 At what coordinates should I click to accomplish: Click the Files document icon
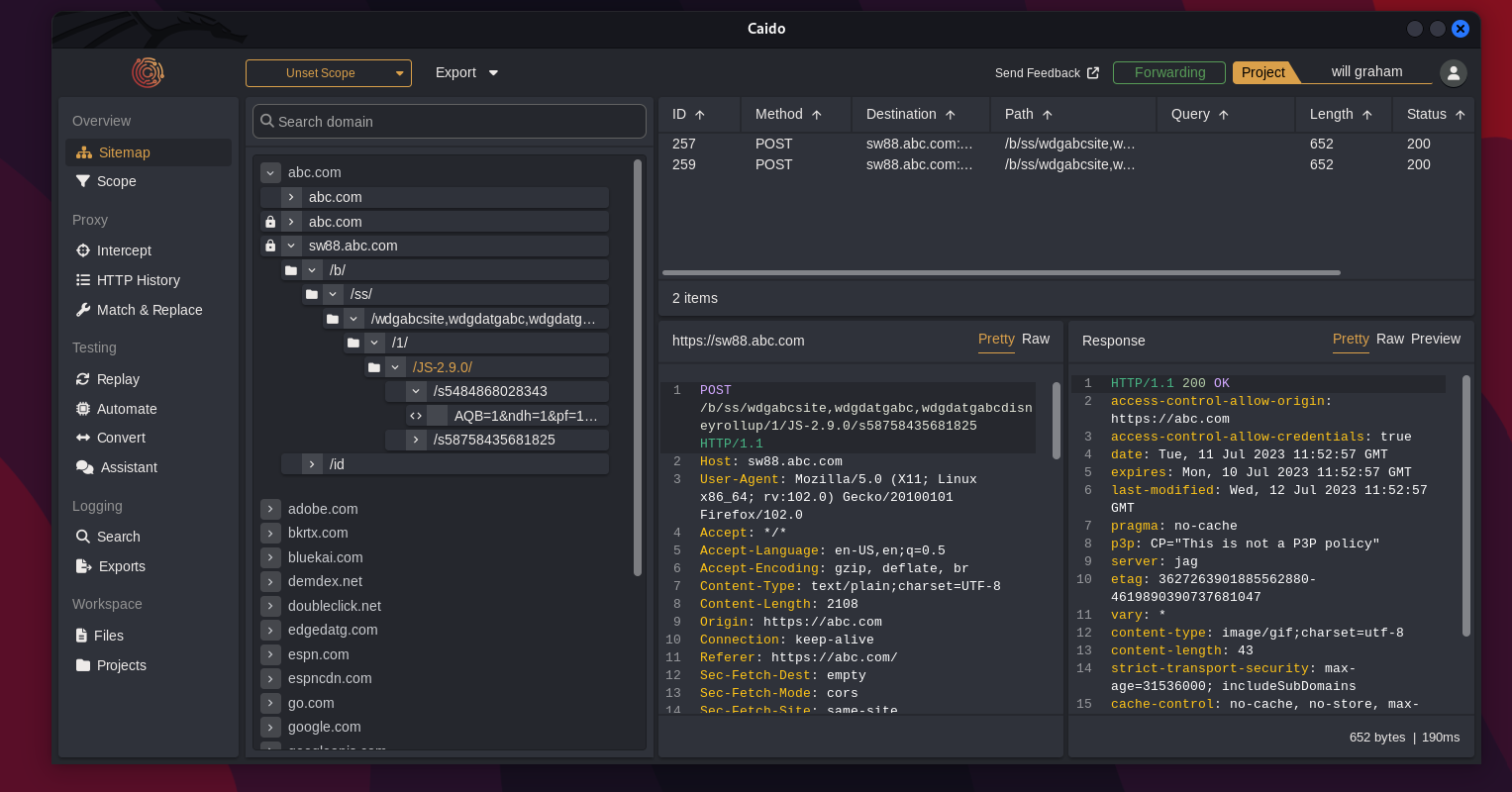click(x=82, y=636)
